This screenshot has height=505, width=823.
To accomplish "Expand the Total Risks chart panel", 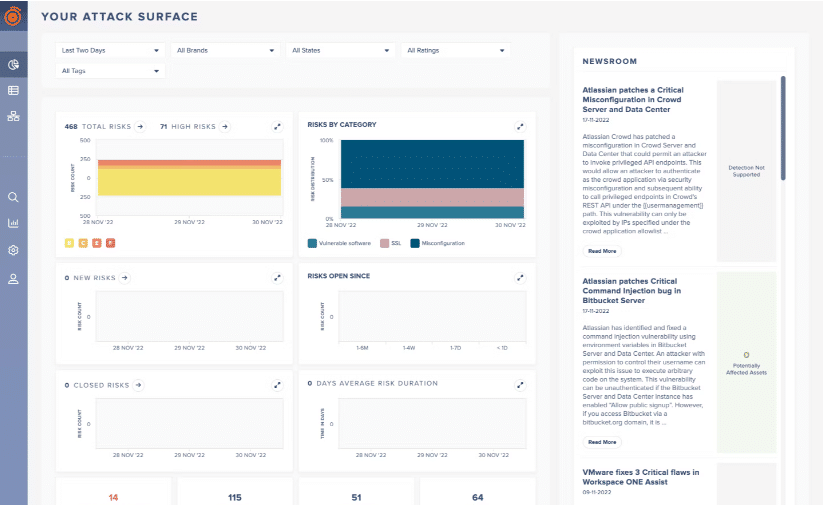I will 277,127.
